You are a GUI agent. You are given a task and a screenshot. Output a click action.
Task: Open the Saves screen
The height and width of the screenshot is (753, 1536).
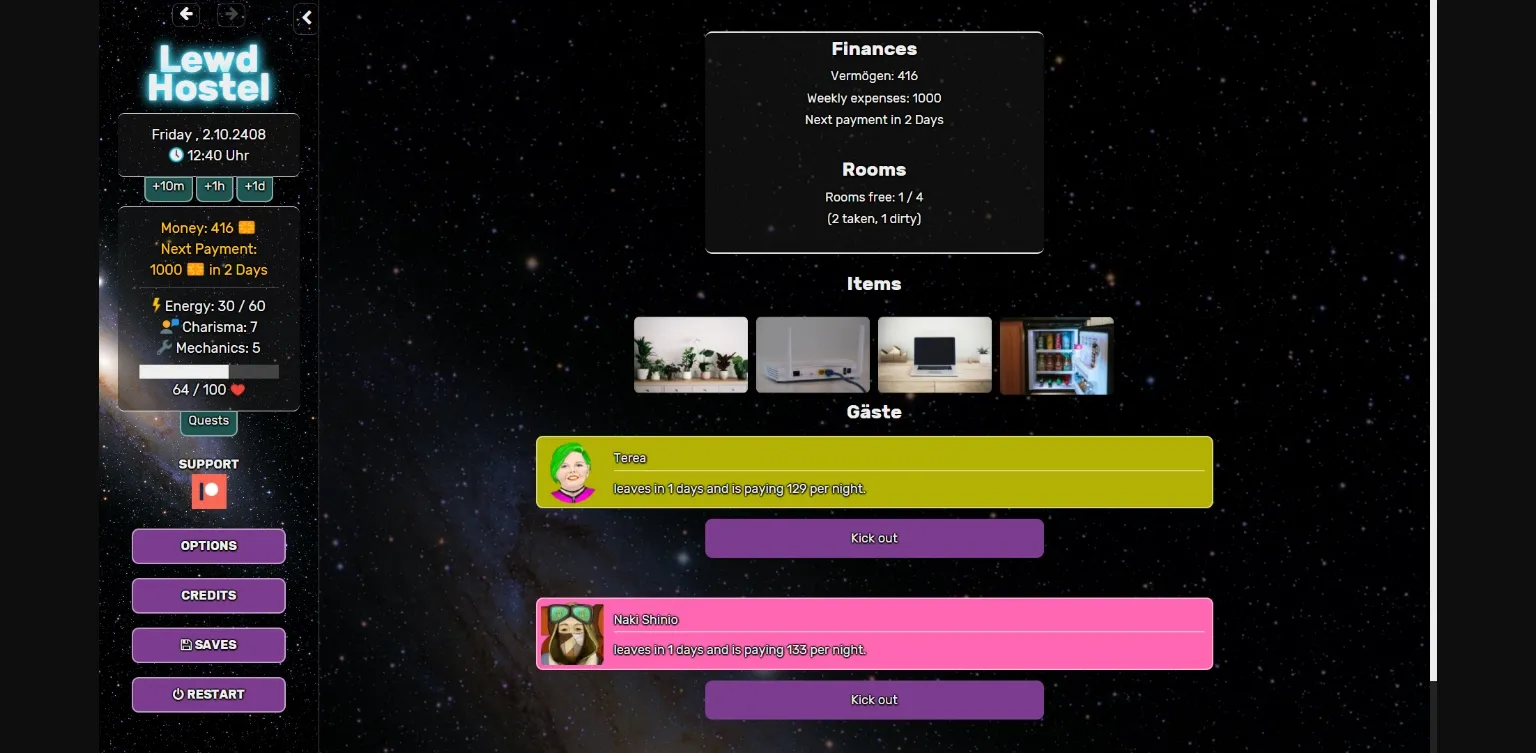208,644
